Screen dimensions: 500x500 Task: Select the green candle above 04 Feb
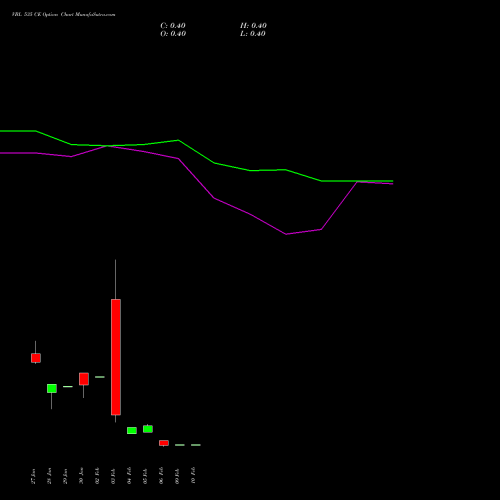pyautogui.click(x=132, y=430)
